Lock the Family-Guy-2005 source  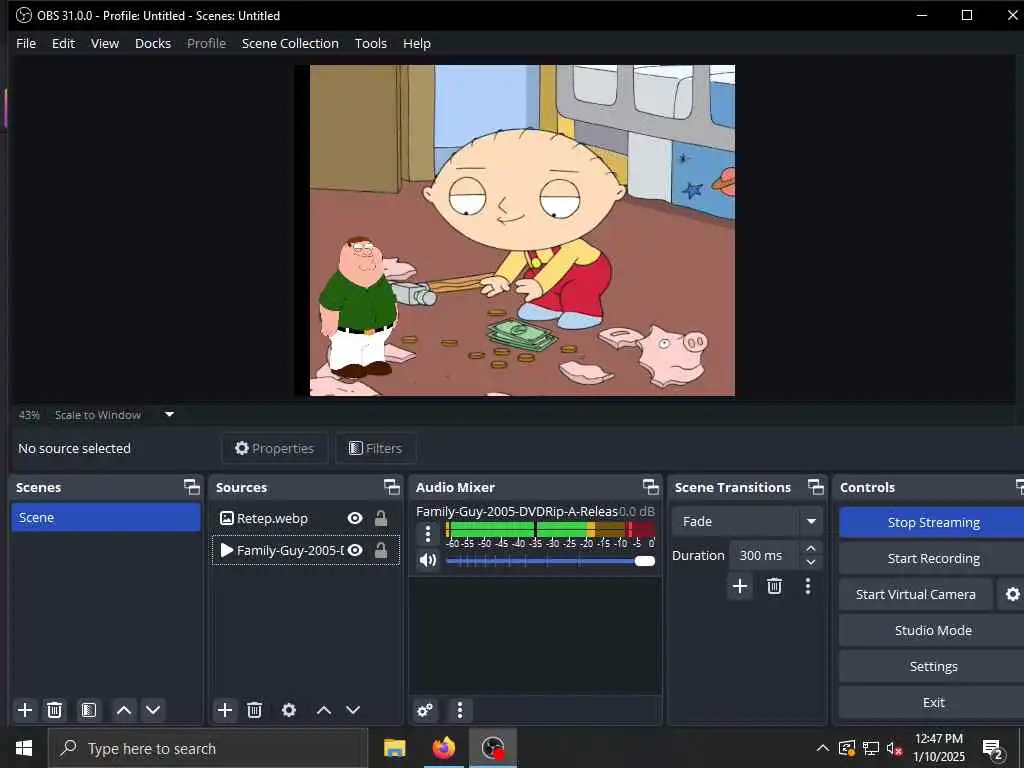click(x=381, y=551)
